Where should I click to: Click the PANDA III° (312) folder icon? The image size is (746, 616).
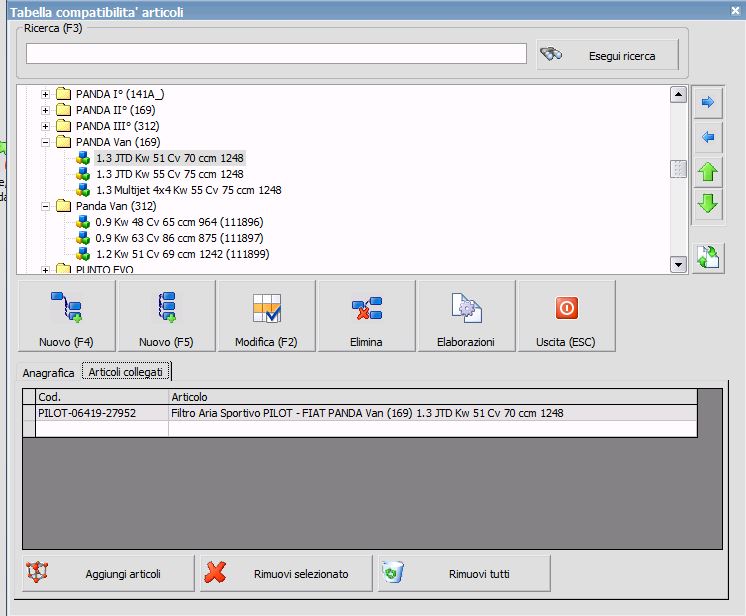pyautogui.click(x=63, y=126)
